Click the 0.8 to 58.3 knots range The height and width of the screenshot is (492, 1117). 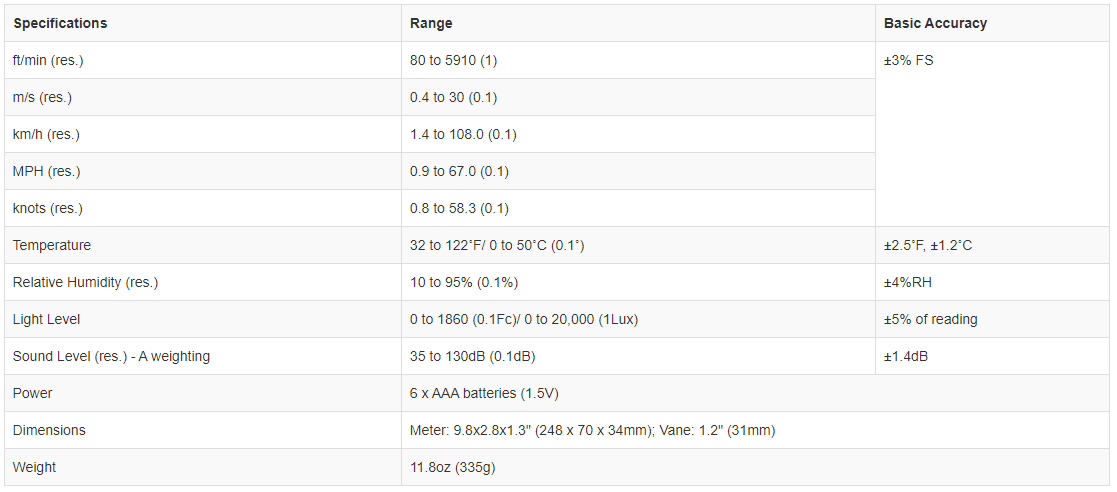pos(459,208)
